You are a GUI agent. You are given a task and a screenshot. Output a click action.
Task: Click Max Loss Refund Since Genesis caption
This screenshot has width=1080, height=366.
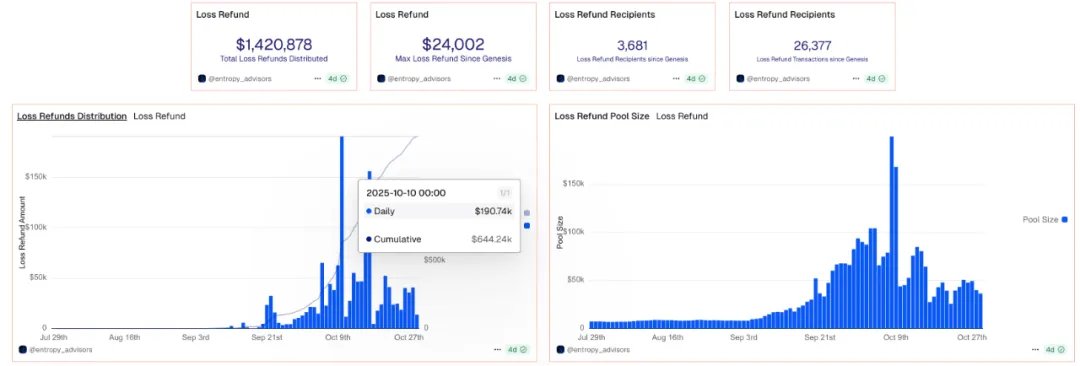(x=453, y=59)
